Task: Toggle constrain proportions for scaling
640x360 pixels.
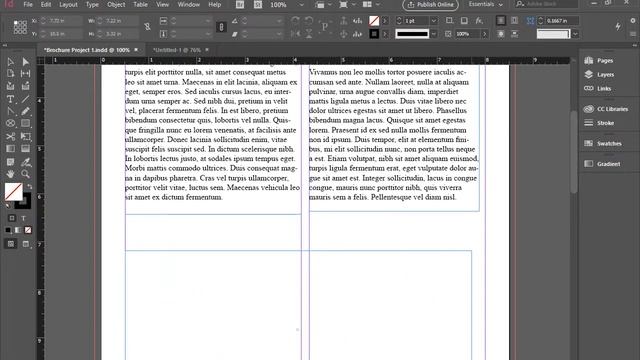Action: coord(221,27)
